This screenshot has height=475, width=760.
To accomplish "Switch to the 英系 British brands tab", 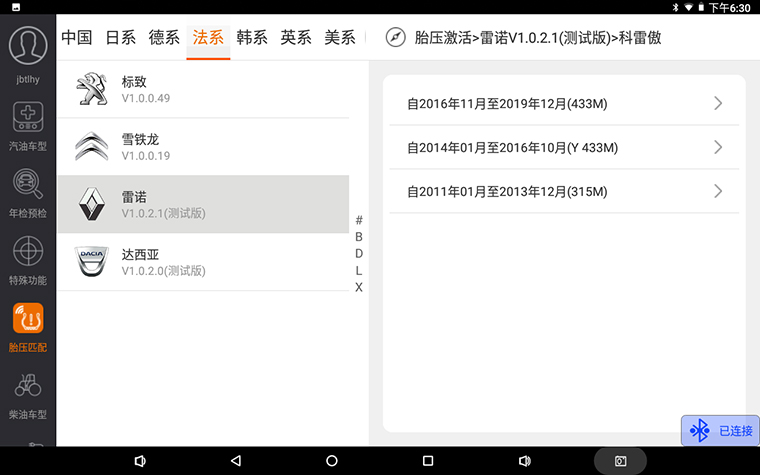I will (296, 37).
